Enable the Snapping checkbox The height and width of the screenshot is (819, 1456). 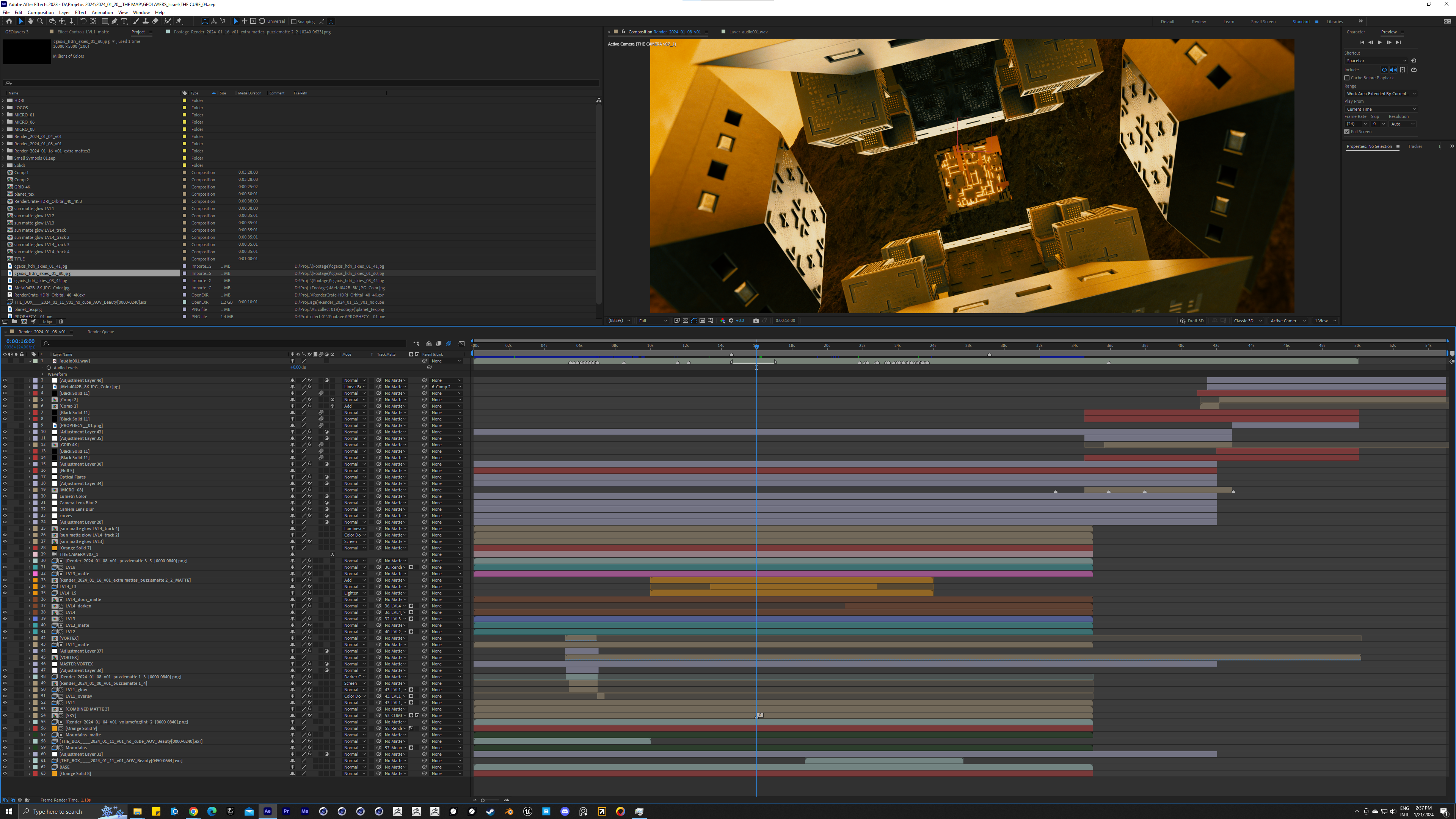click(293, 22)
